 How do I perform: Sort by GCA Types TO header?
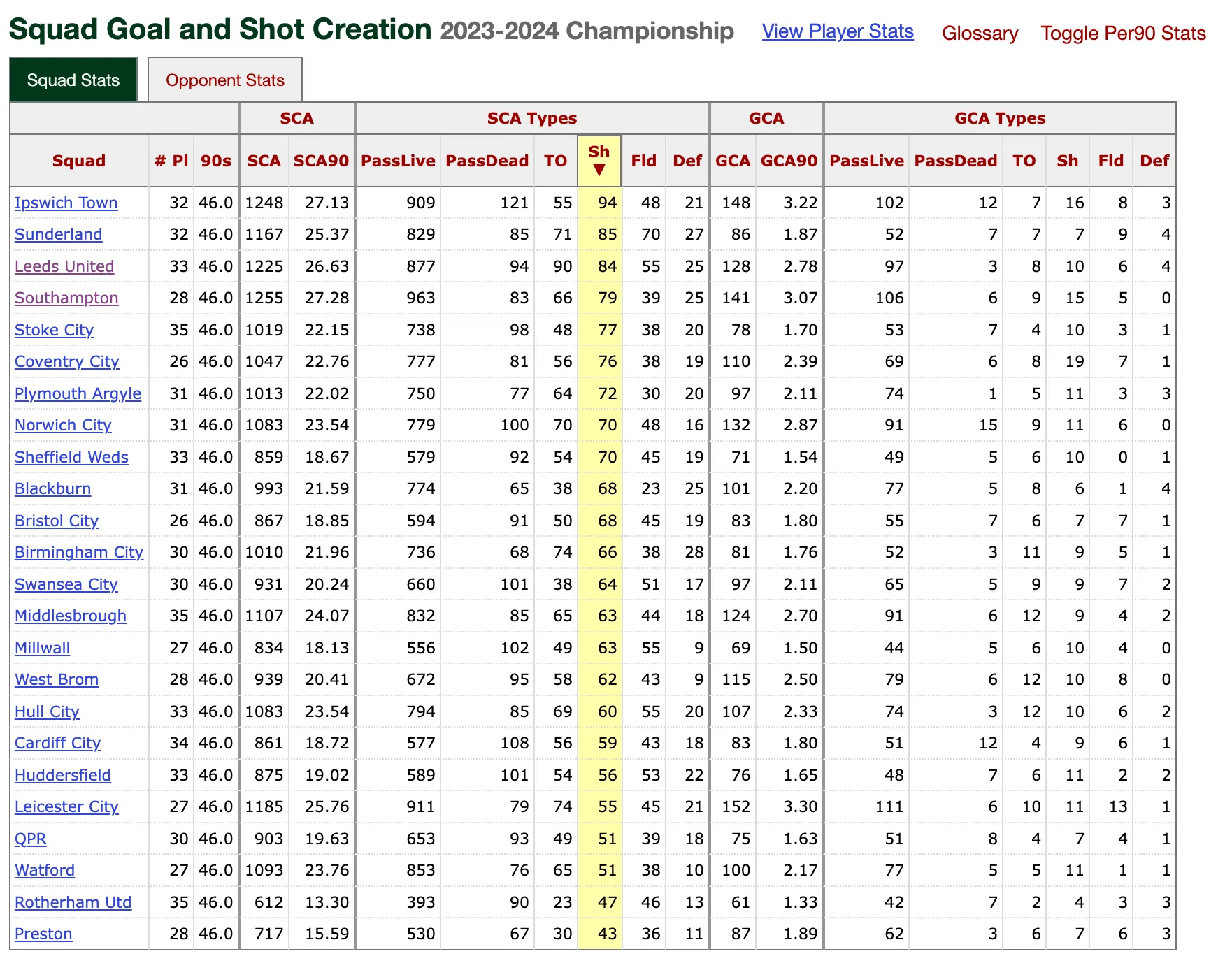tap(1024, 161)
